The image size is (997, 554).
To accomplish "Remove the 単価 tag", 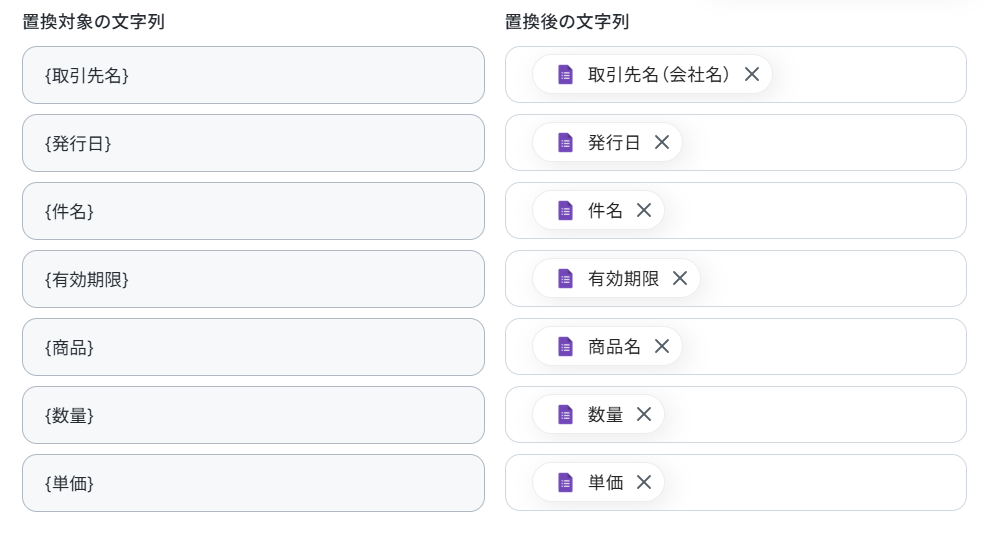I will (x=643, y=483).
